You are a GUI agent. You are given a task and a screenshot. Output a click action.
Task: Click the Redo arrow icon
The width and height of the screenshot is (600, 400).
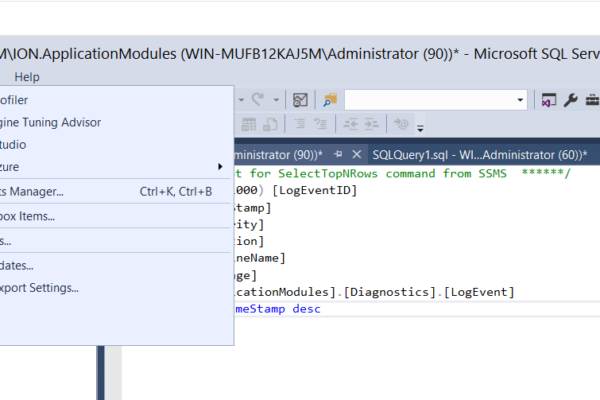(258, 100)
